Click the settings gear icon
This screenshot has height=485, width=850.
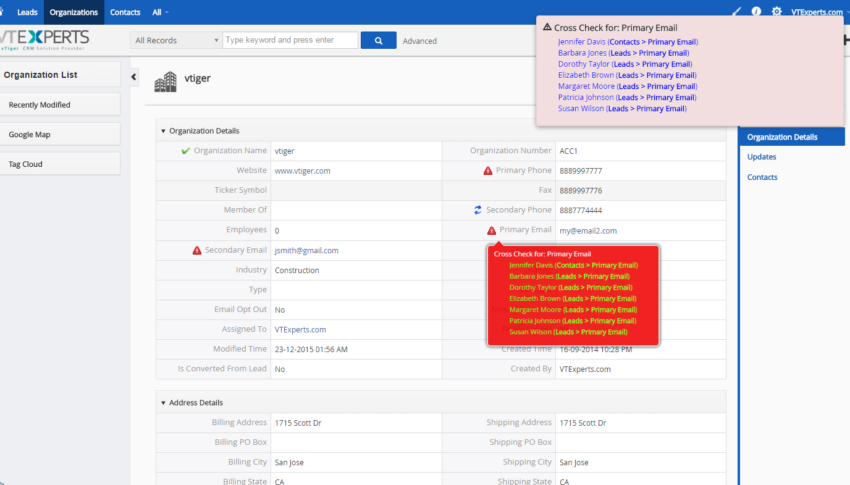(x=777, y=11)
